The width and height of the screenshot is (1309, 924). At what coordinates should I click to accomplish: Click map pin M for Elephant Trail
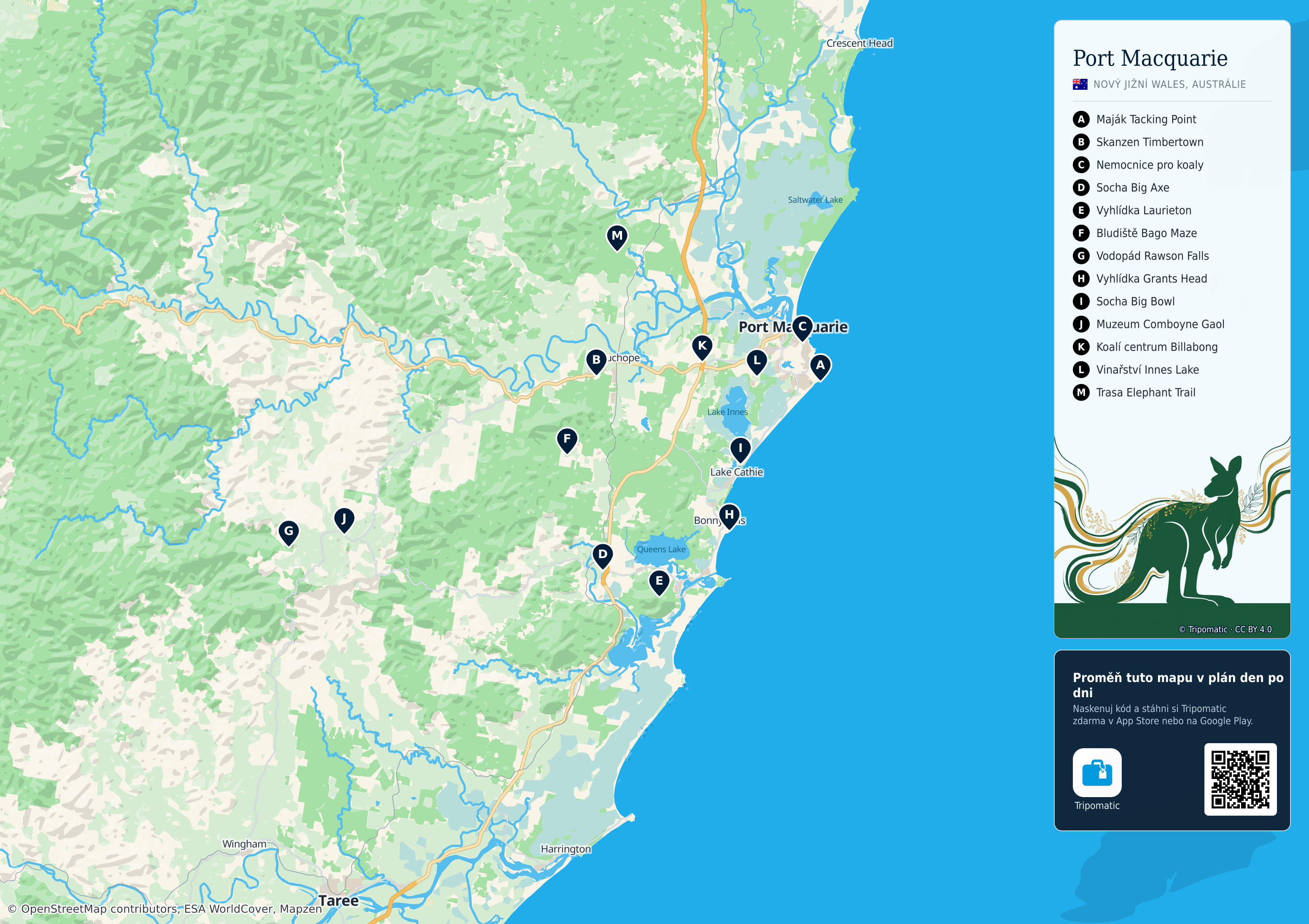[617, 238]
